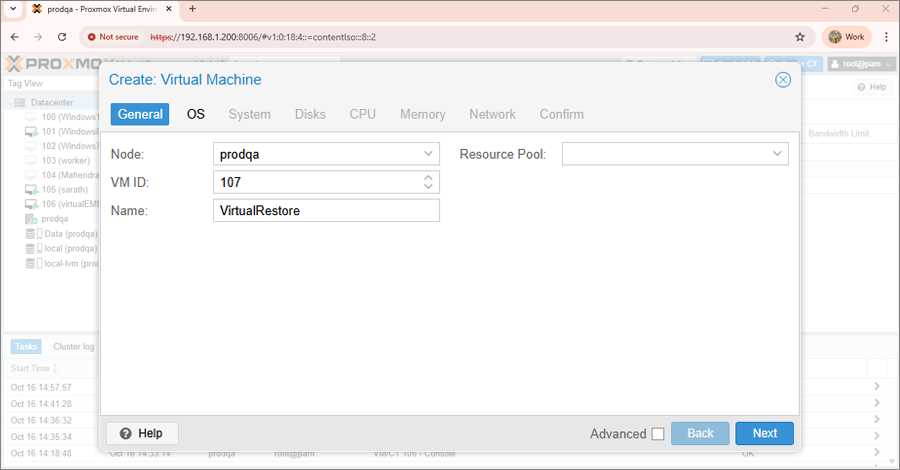Select local-lvm storage in tree

pyautogui.click(x=62, y=263)
